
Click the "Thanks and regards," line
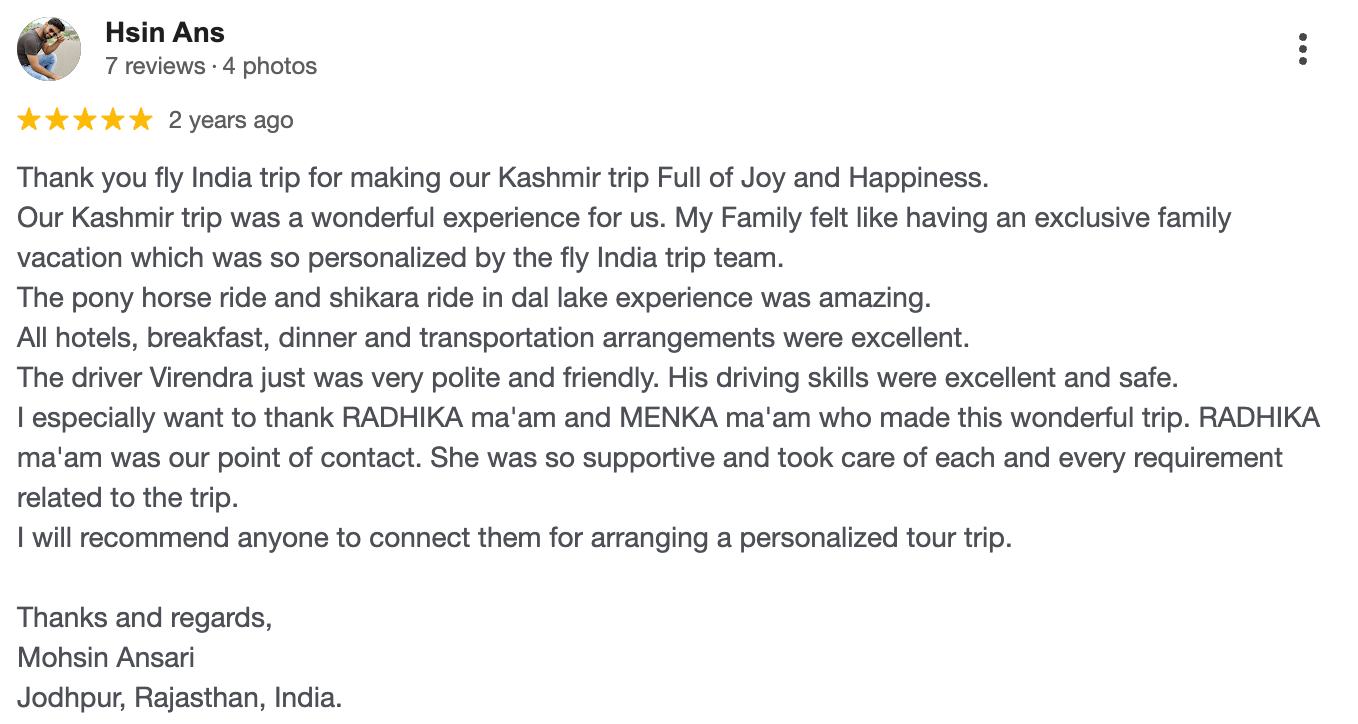tap(145, 618)
